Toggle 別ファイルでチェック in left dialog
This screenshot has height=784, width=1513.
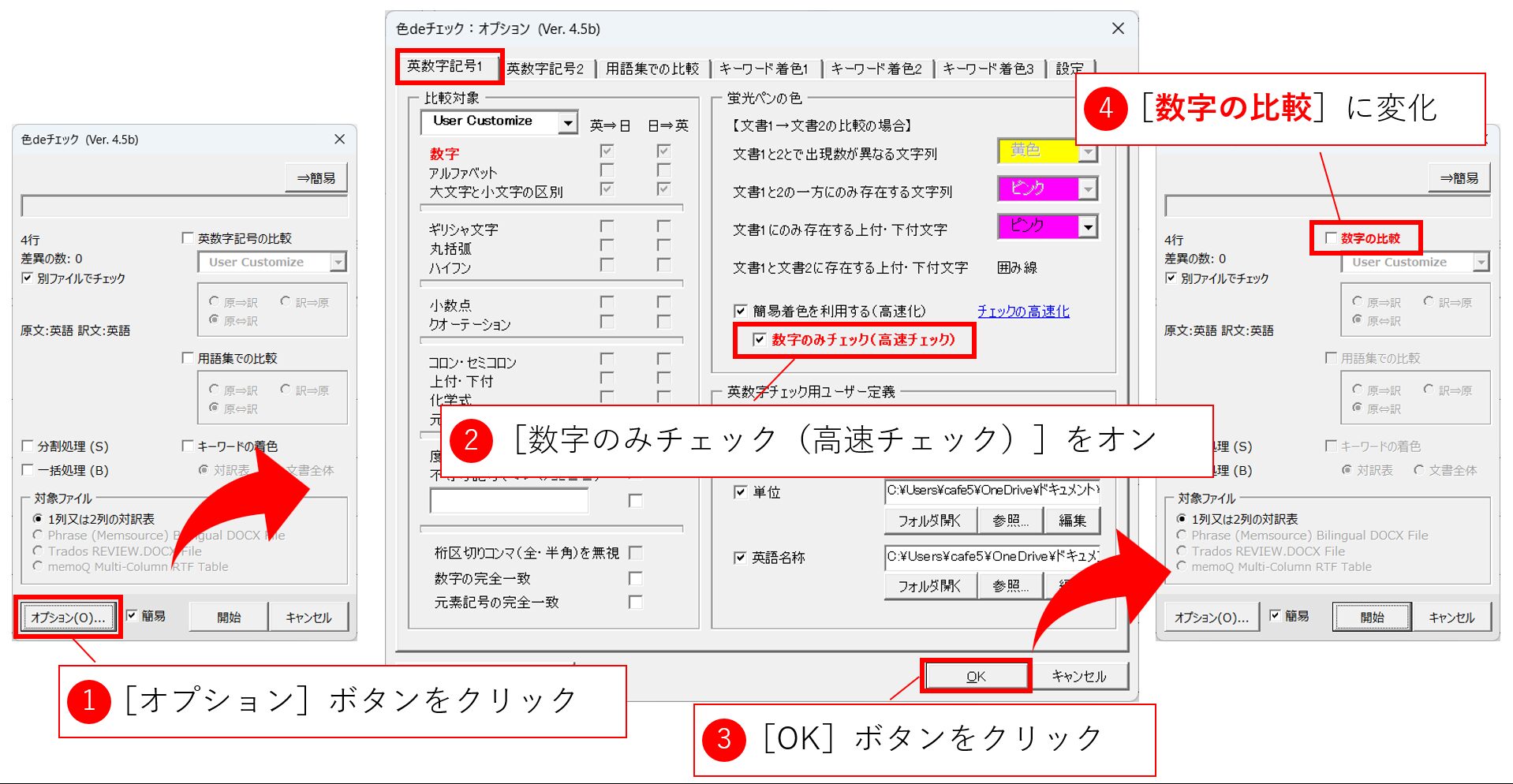28,278
